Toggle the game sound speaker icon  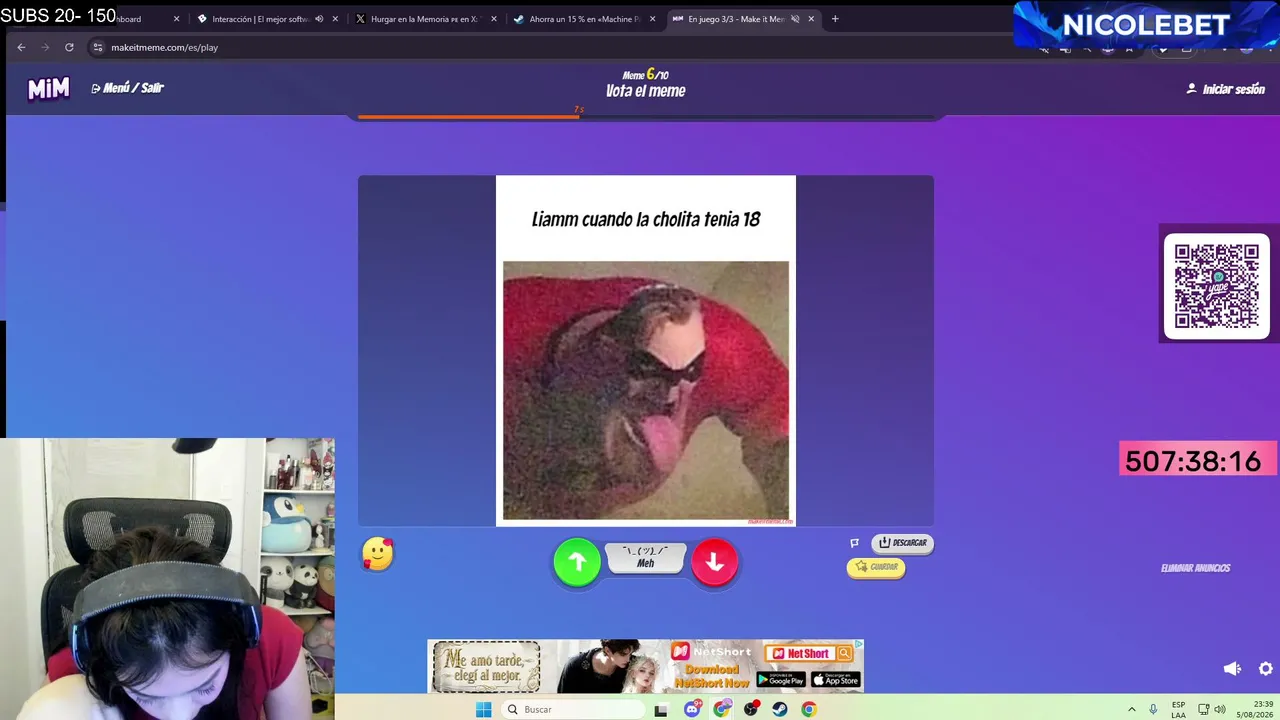point(1232,669)
